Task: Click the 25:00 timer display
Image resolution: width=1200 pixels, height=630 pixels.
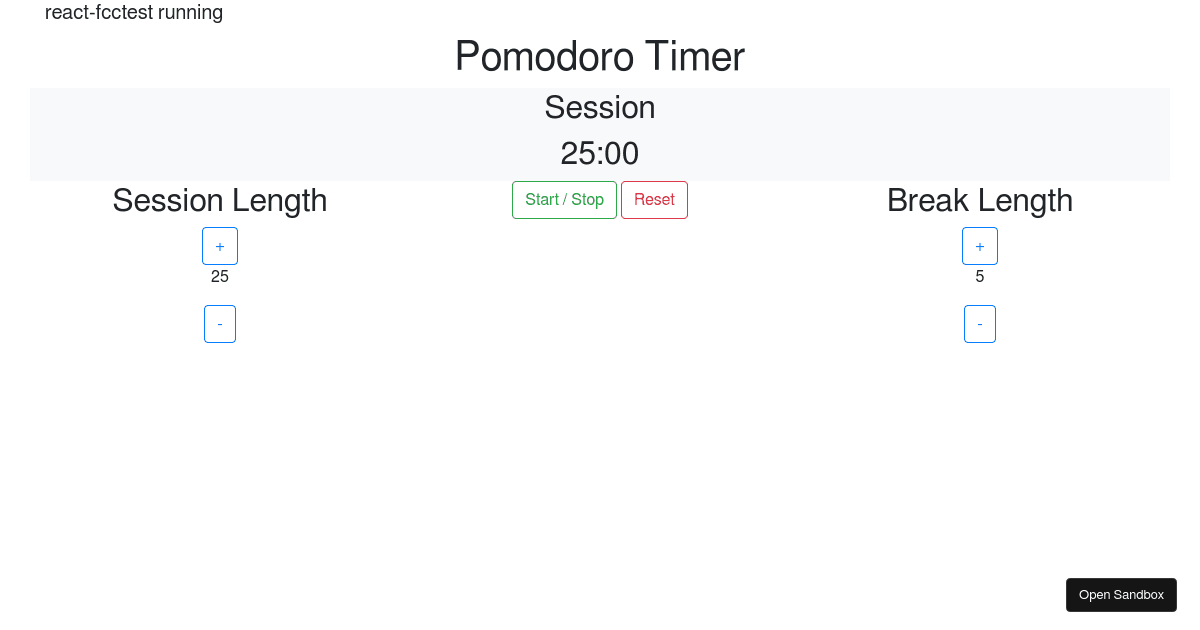Action: coord(600,153)
